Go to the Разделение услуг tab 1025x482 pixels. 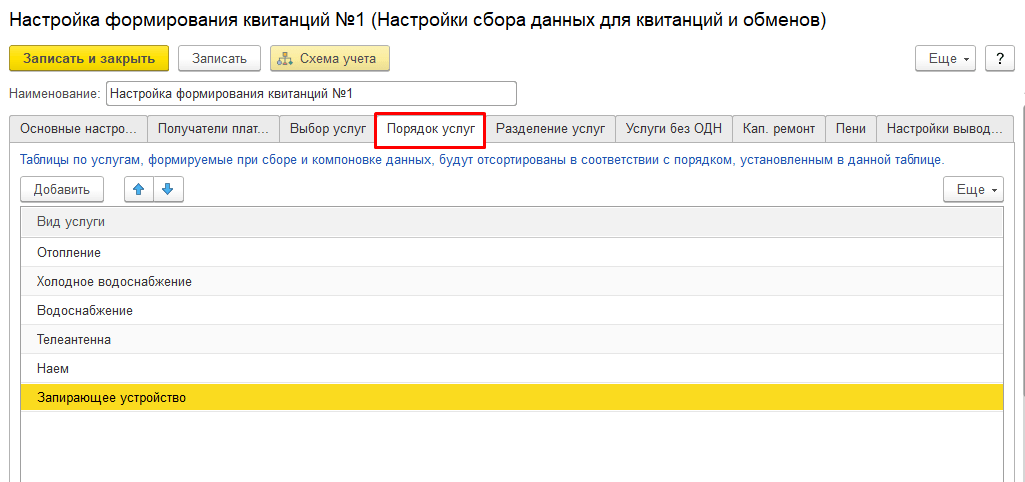[x=550, y=129]
